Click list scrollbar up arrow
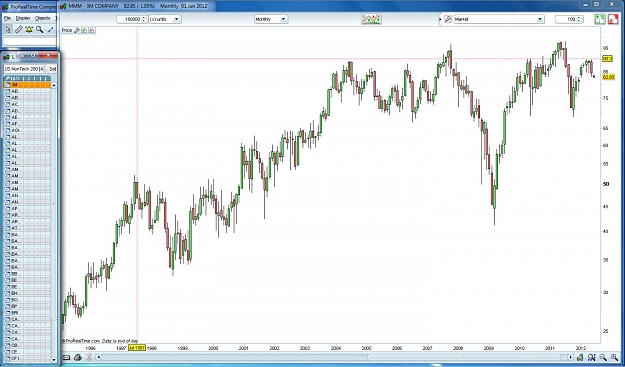Image resolution: width=625 pixels, height=367 pixels. click(x=54, y=85)
